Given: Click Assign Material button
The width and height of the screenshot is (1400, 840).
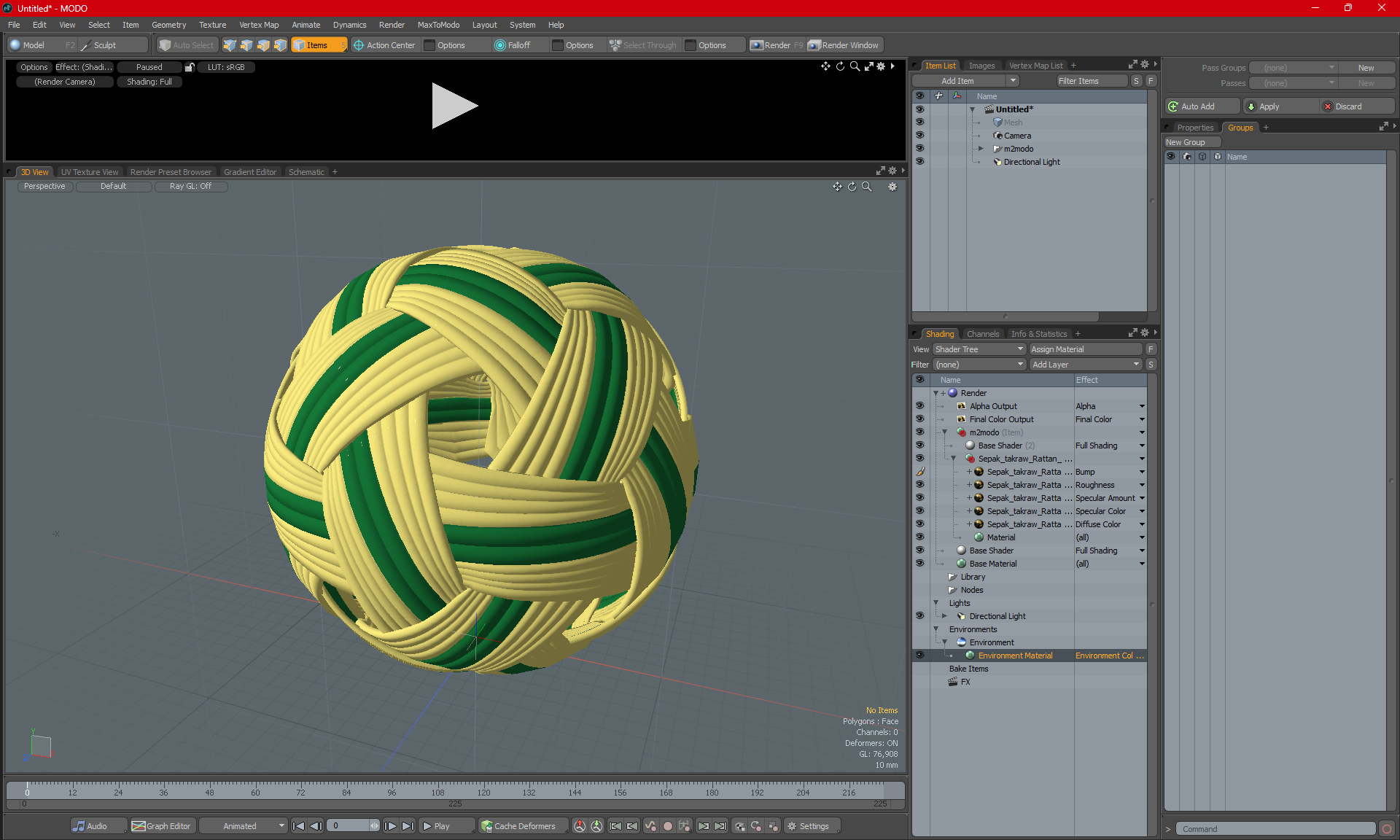Looking at the screenshot, I should pos(1085,349).
